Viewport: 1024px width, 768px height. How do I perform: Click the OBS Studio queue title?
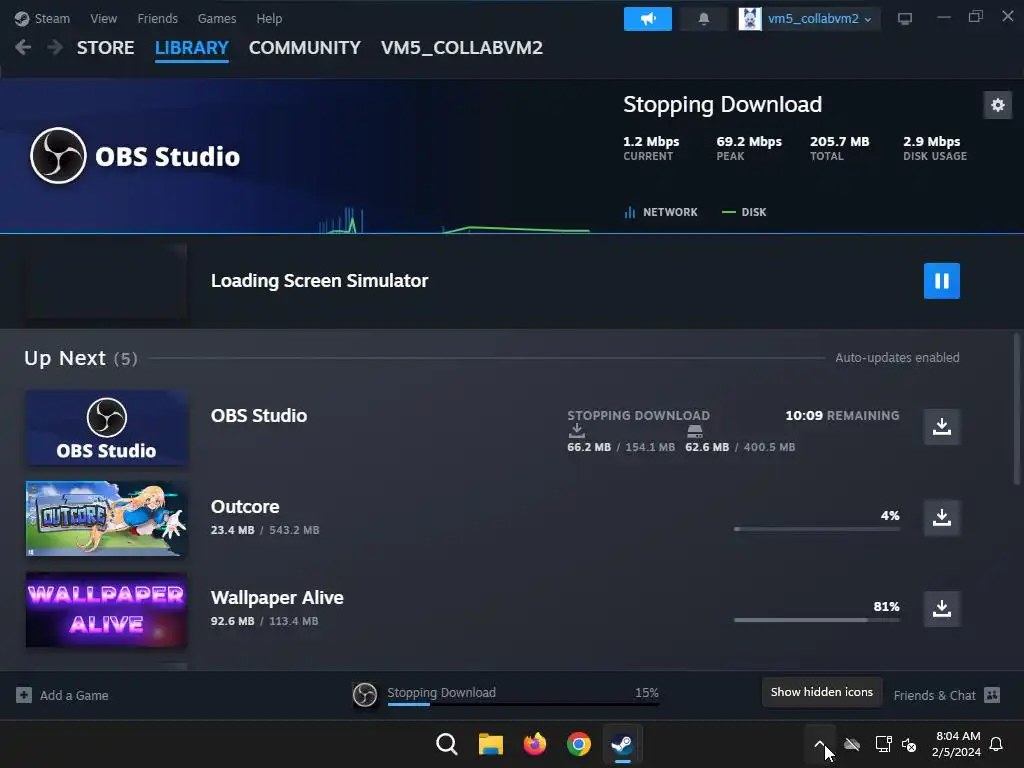[x=259, y=415]
